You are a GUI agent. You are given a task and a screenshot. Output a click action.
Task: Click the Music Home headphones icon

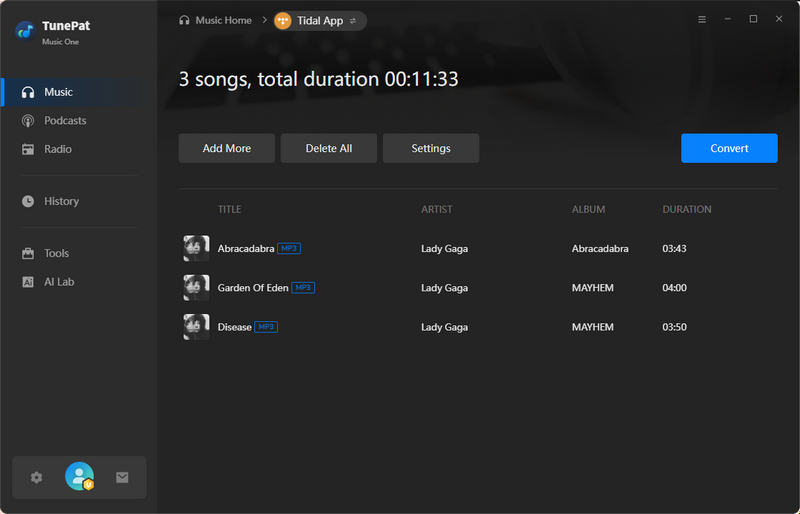[184, 20]
